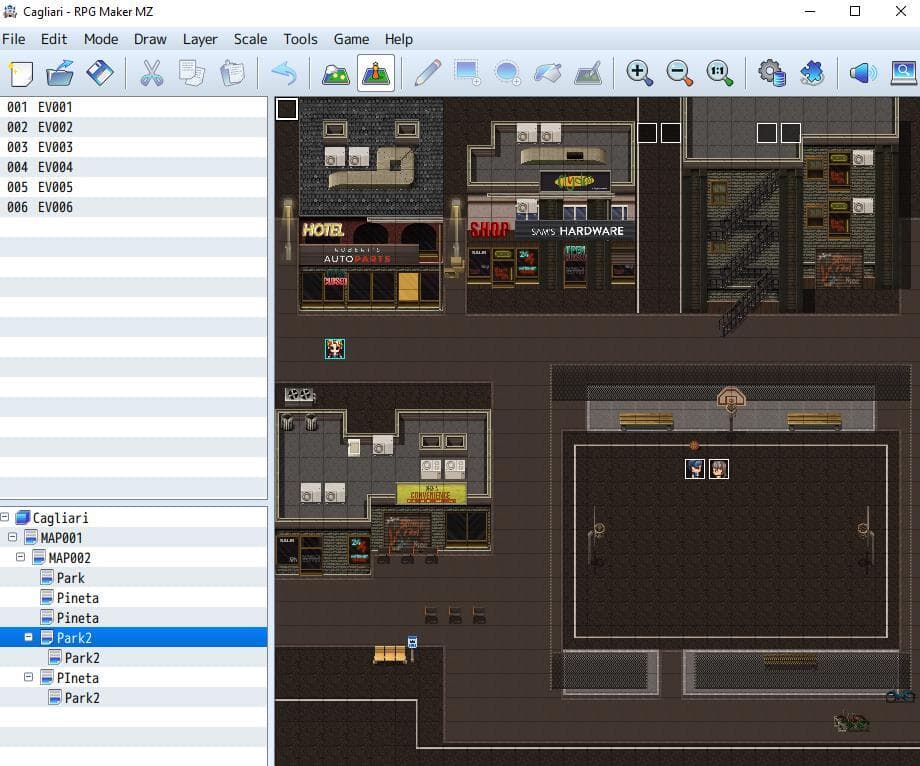The width and height of the screenshot is (920, 766).
Task: Click the Zoom In magnifier icon
Action: pyautogui.click(x=639, y=73)
